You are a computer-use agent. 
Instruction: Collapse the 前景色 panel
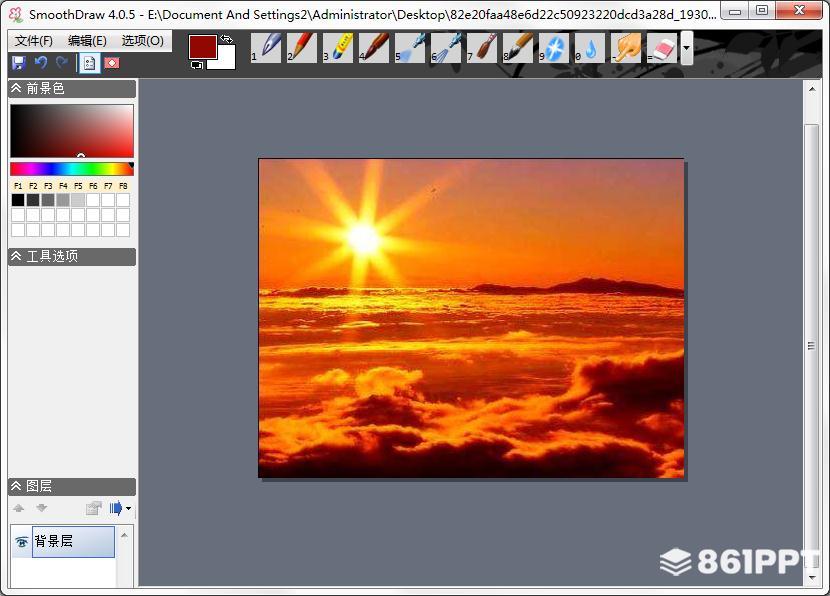coord(17,88)
